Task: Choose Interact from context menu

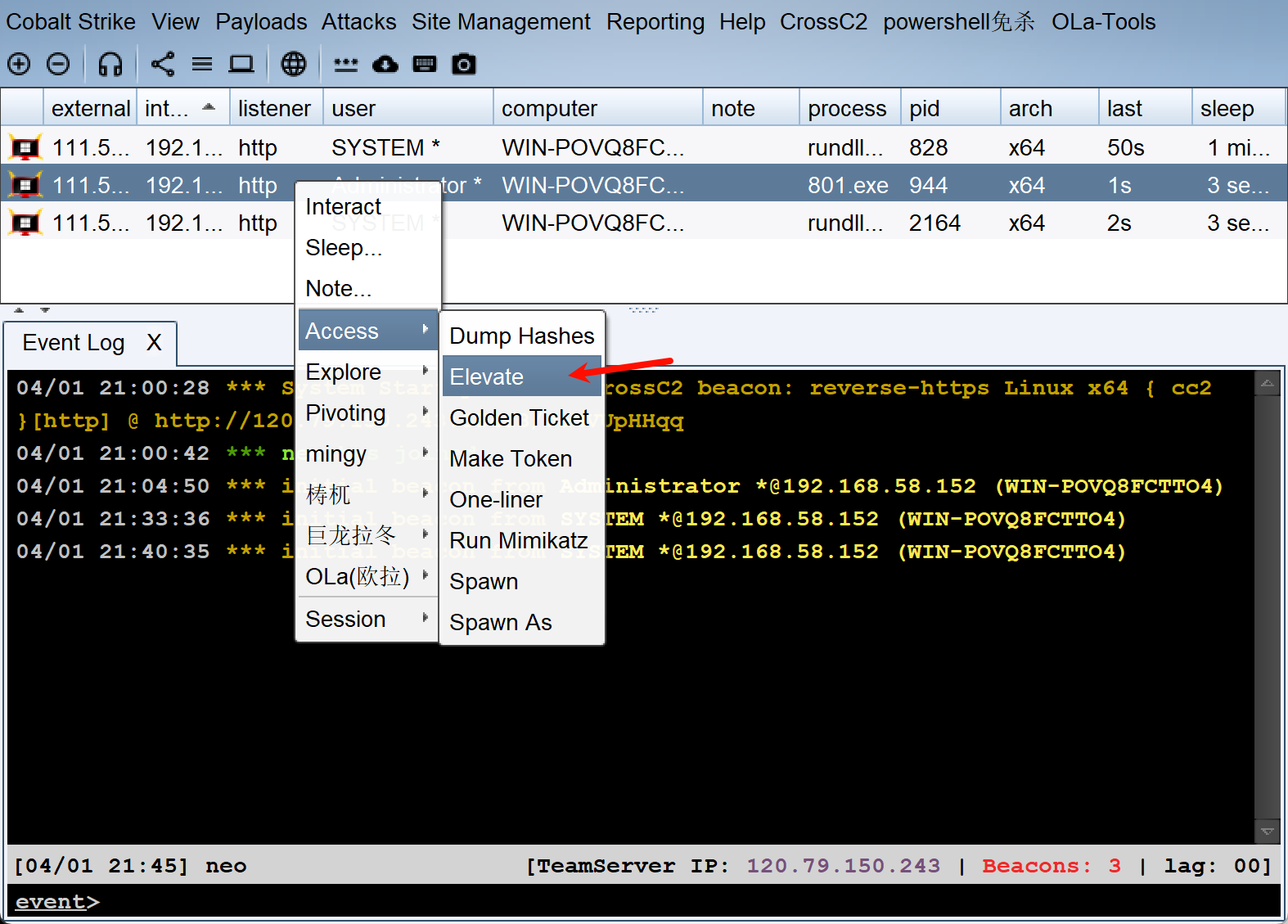Action: point(367,207)
